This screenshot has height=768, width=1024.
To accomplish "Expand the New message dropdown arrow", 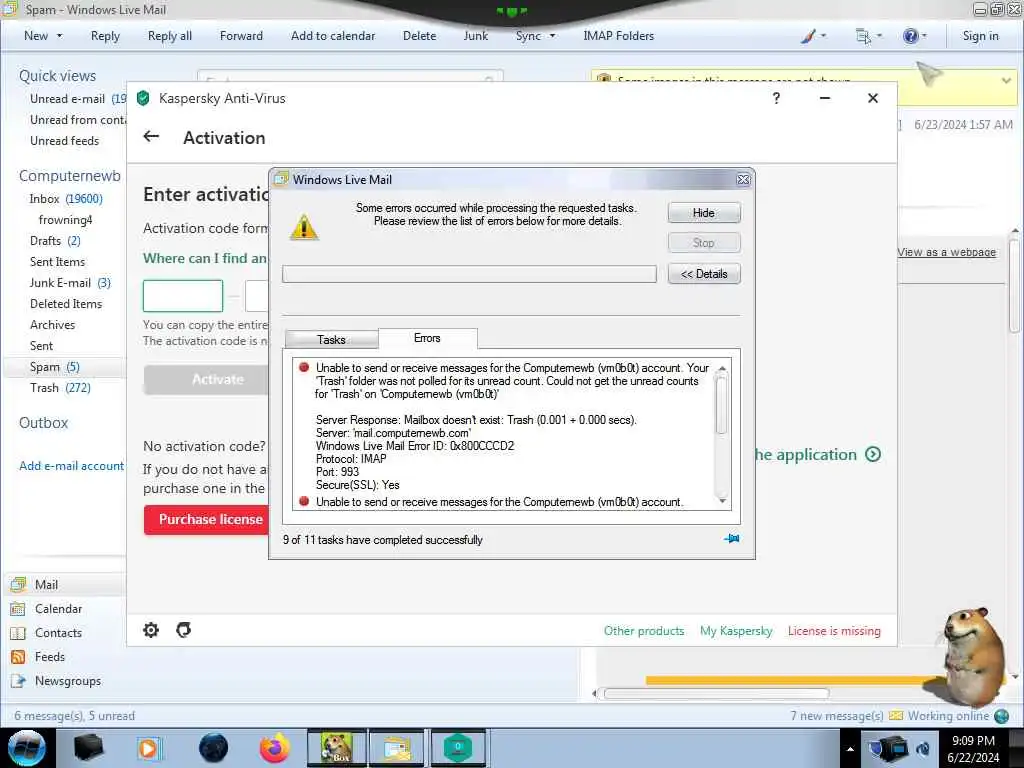I will click(59, 36).
